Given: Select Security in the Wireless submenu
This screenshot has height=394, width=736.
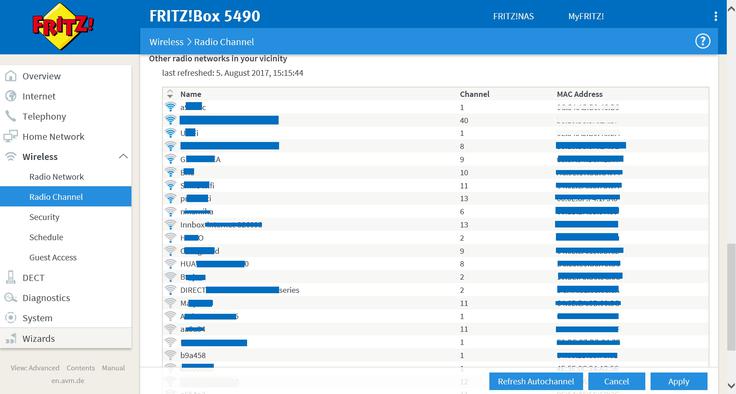Looking at the screenshot, I should pos(44,217).
